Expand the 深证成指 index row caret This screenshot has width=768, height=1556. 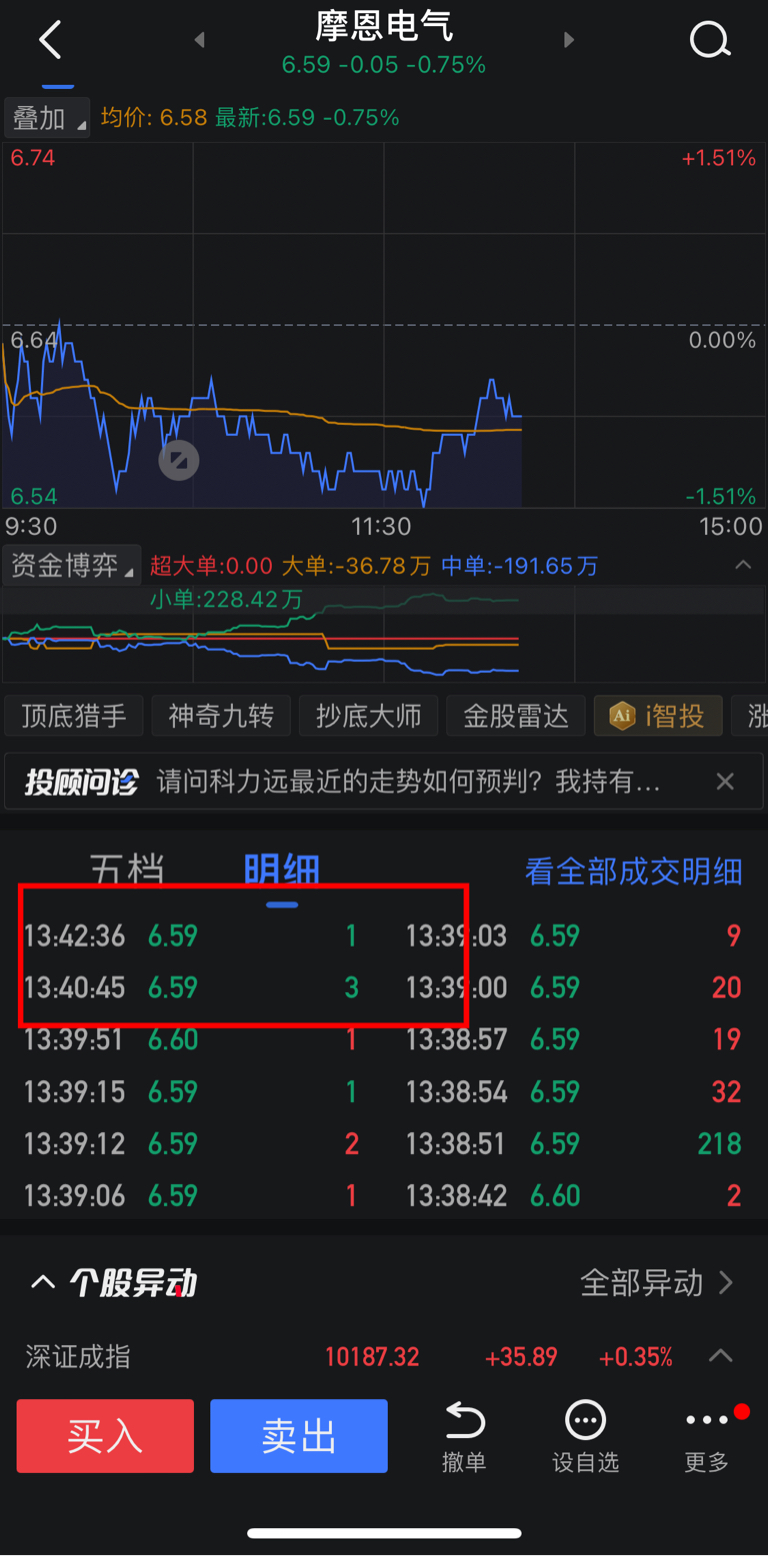(x=720, y=1356)
